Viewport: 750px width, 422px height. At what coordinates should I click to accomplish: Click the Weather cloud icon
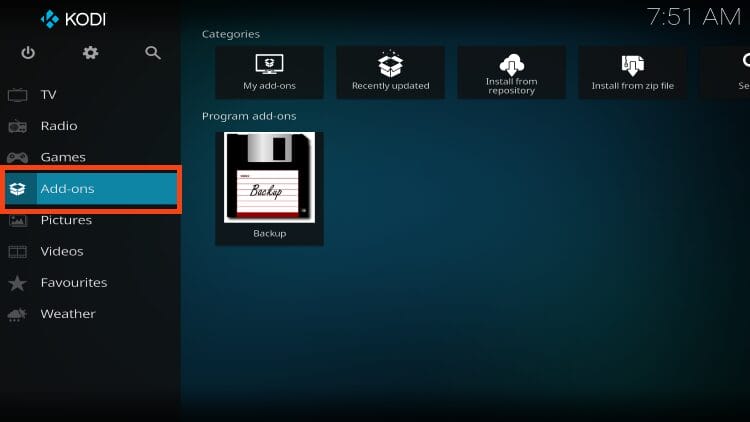tap(17, 314)
